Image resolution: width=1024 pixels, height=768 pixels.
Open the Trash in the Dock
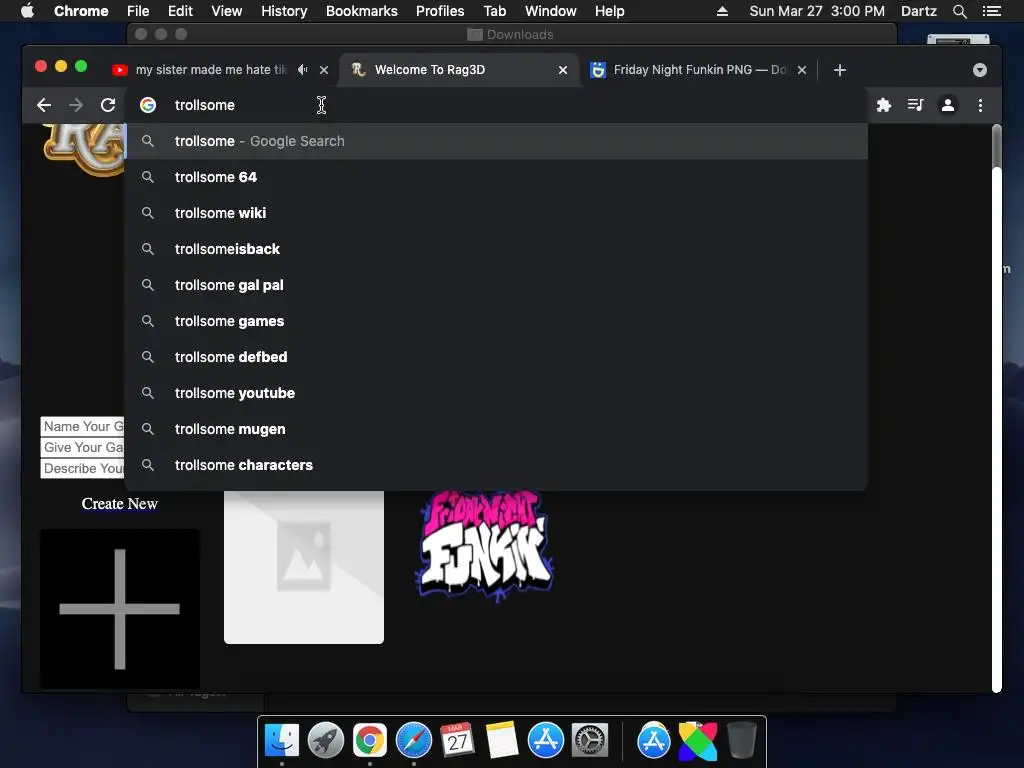[742, 741]
